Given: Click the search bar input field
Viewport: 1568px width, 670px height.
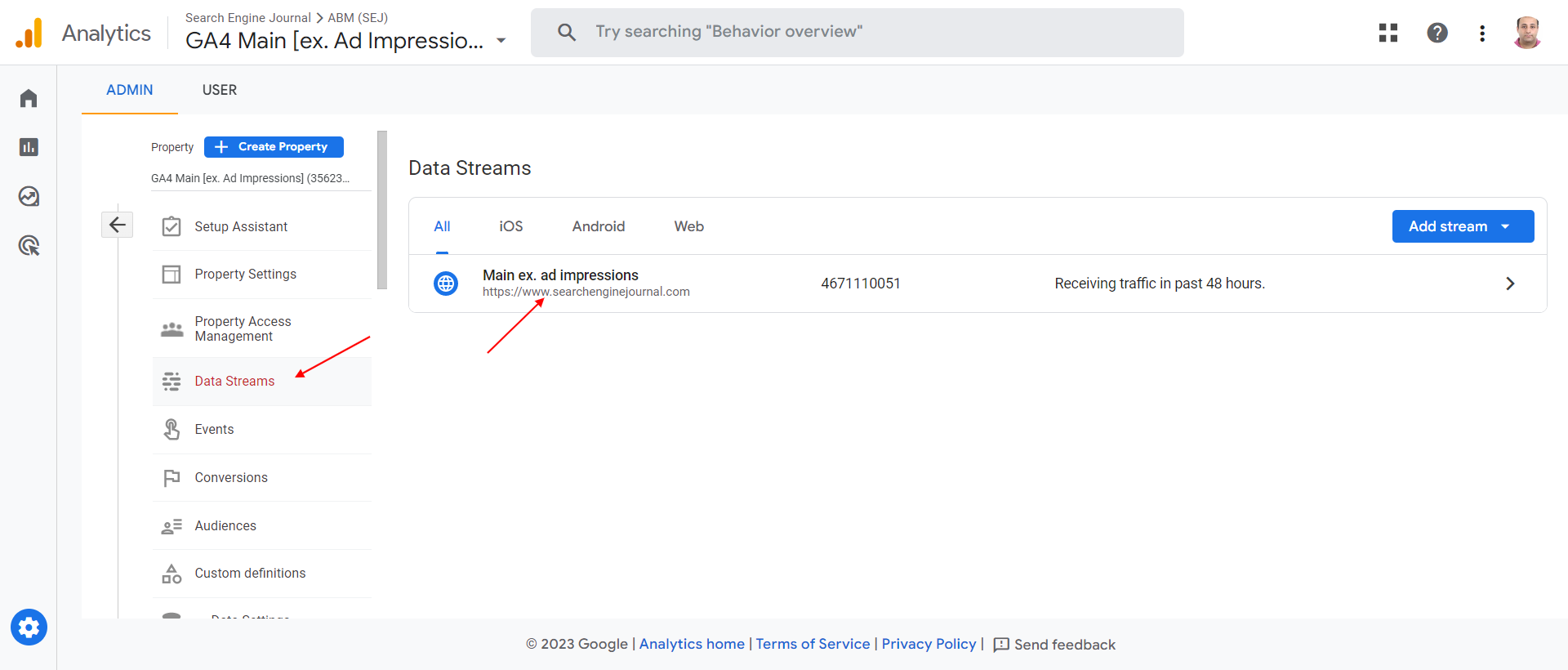Looking at the screenshot, I should click(x=857, y=33).
